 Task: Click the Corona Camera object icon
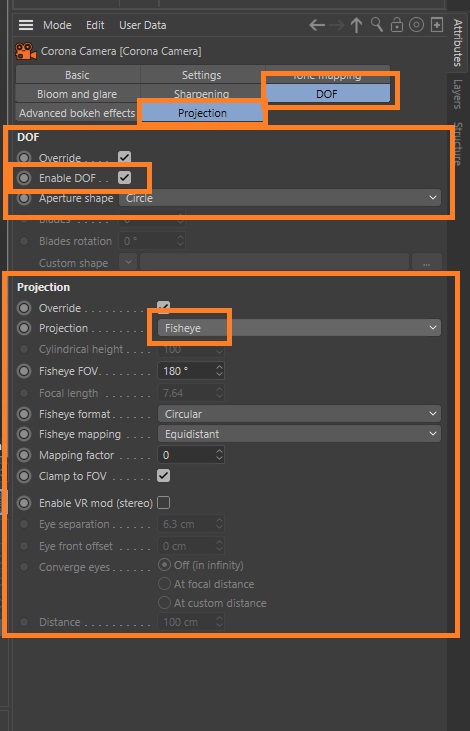[x=26, y=51]
